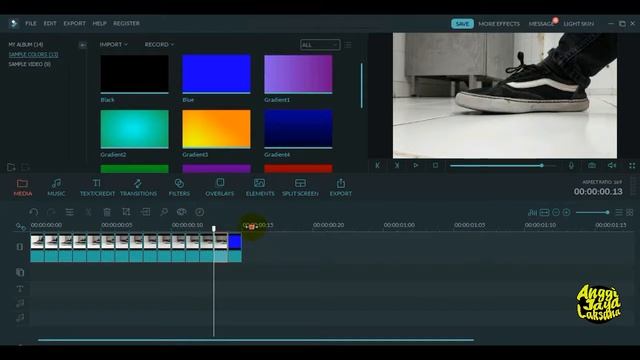Screen dimensions: 640x360
Task: Record voiceover with microphone icon
Action: tap(571, 165)
